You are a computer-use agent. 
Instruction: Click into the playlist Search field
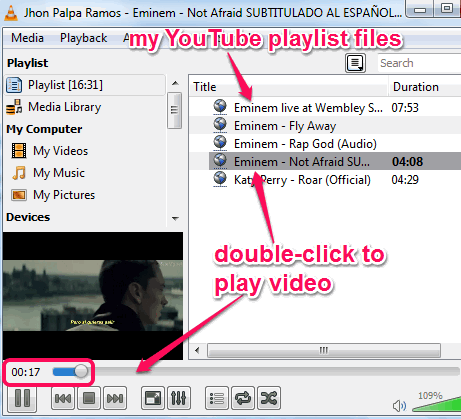(x=419, y=63)
